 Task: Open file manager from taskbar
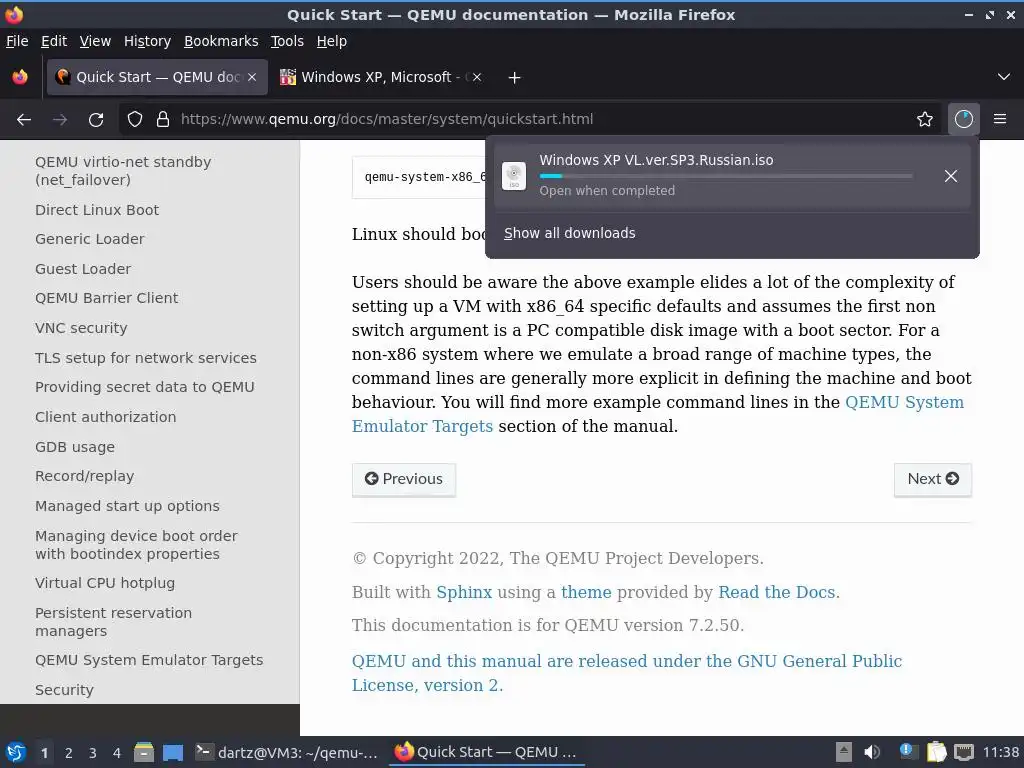click(x=144, y=752)
